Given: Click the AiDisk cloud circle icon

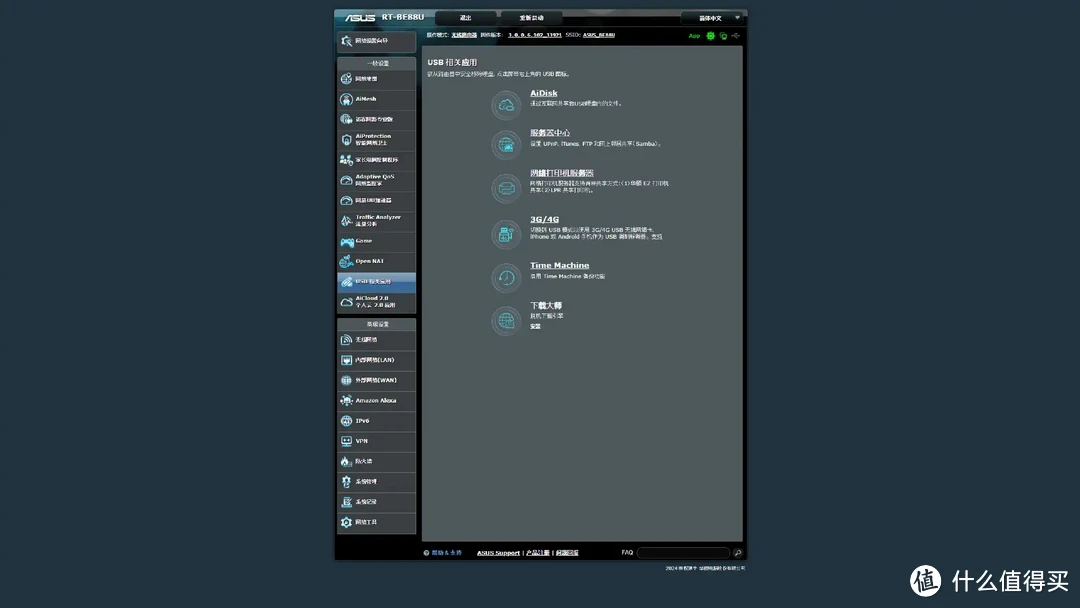Looking at the screenshot, I should pos(506,105).
